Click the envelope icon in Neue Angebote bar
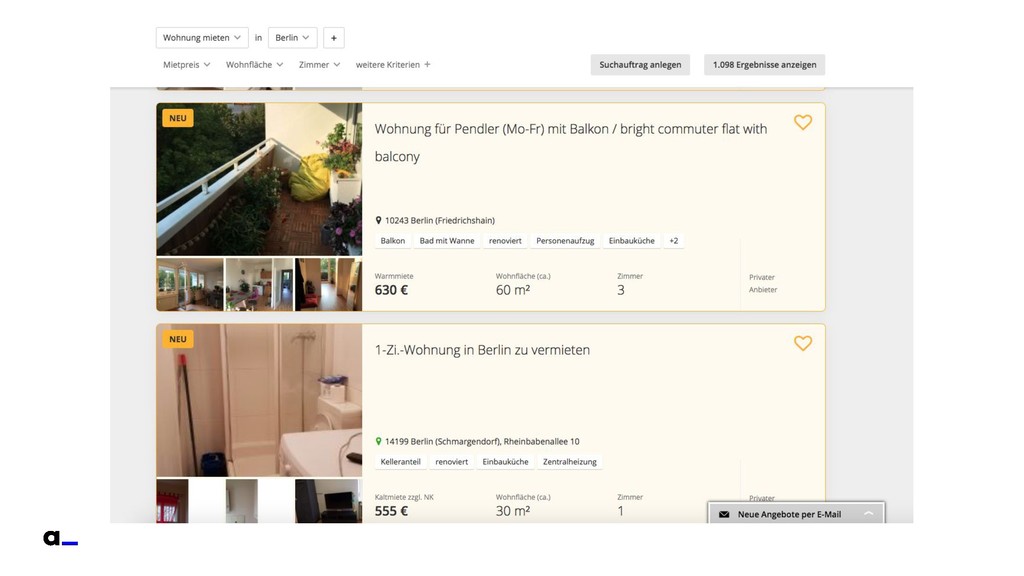Screen dimensions: 1024x576 724,515
